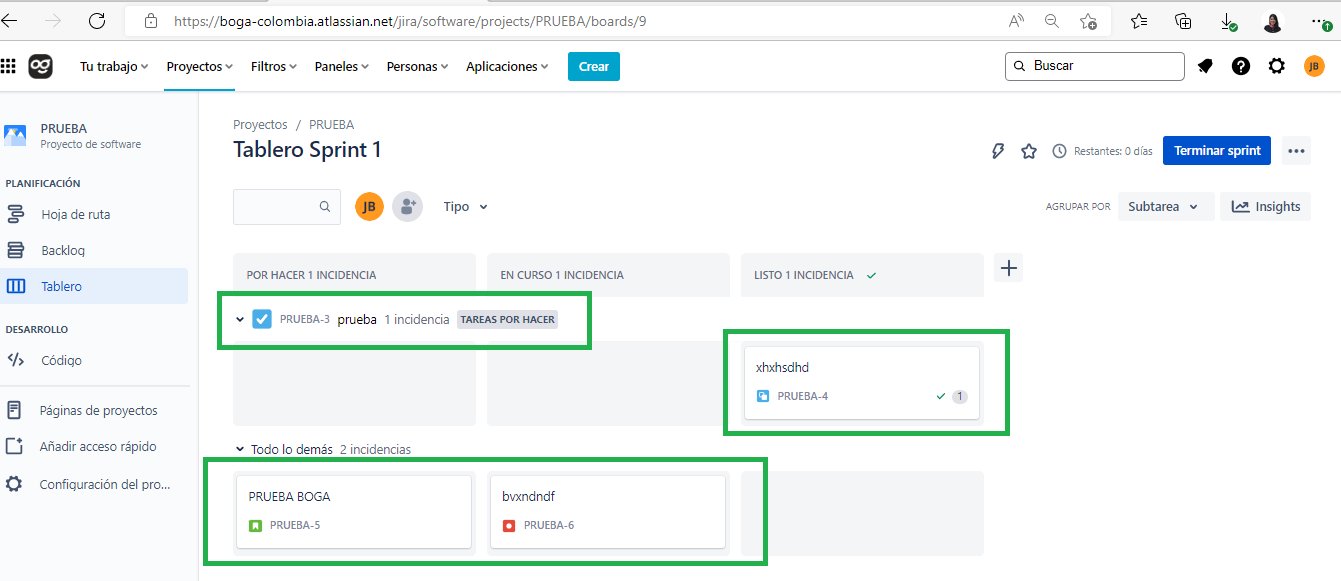Click the PRUEBA breadcrumb link
Image resolution: width=1341 pixels, height=581 pixels.
click(x=331, y=125)
